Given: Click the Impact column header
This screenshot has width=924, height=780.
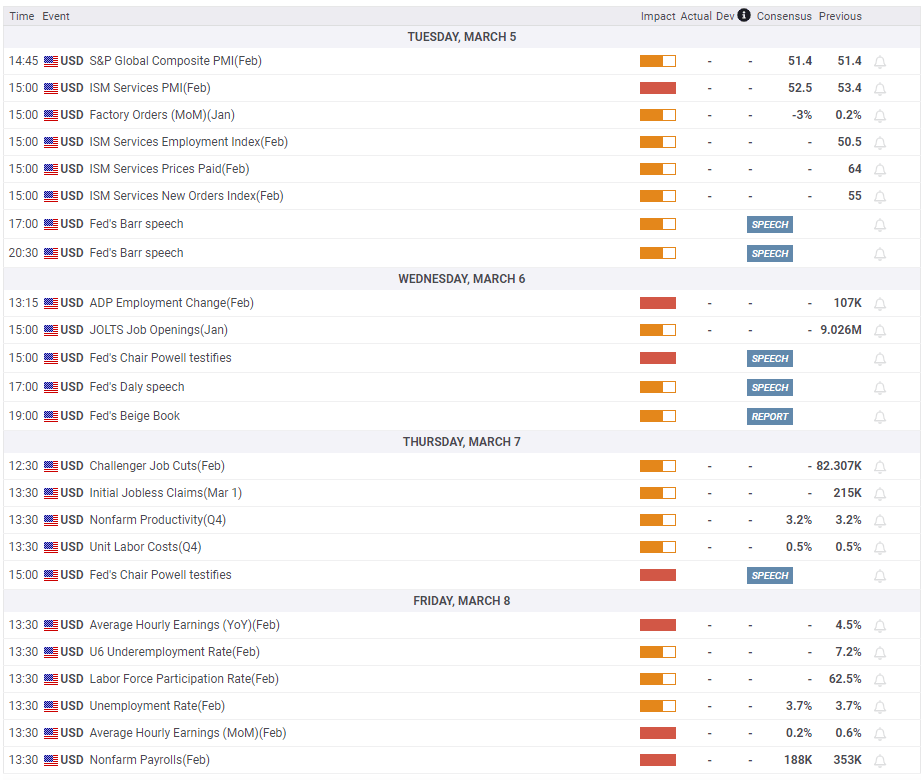Looking at the screenshot, I should [x=658, y=16].
